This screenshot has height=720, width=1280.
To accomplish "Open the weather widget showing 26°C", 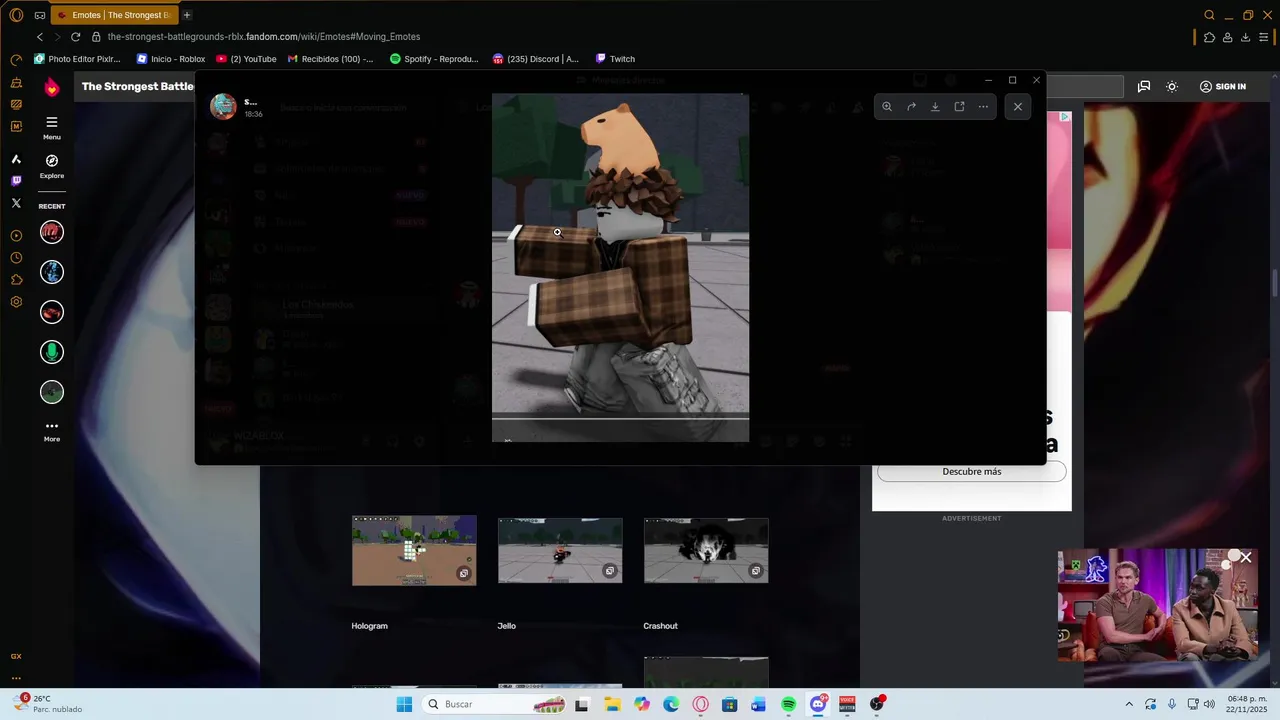I will click(x=48, y=704).
